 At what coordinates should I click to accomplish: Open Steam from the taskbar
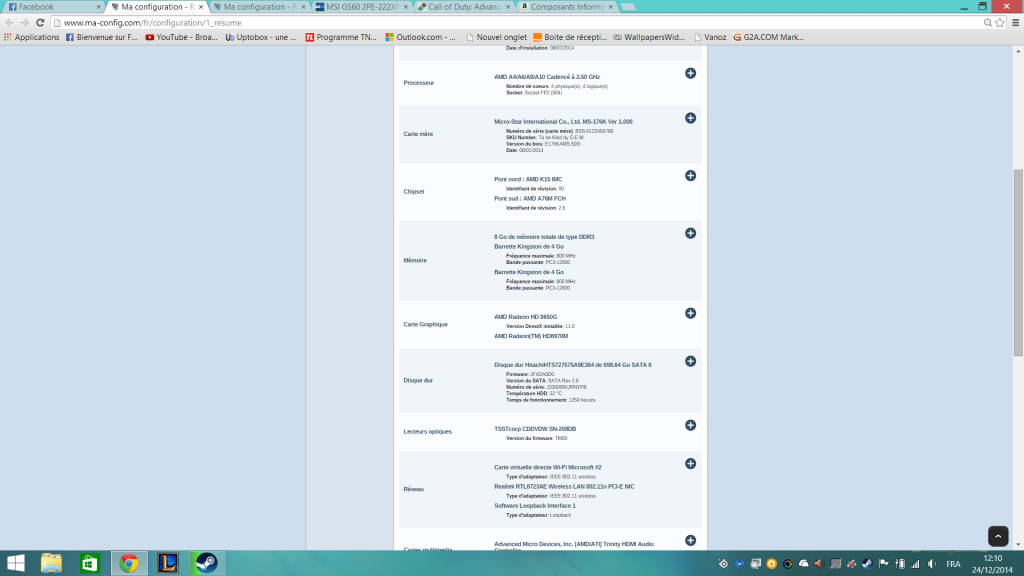(x=206, y=563)
